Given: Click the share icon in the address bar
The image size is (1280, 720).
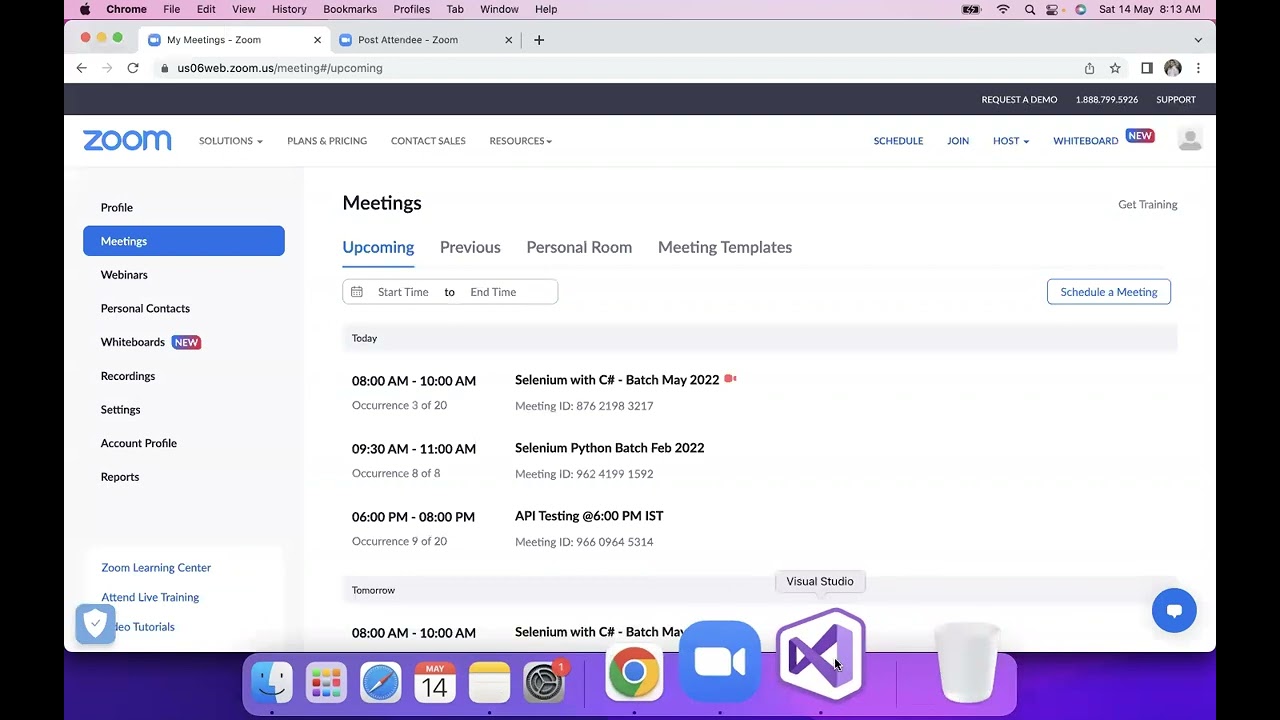Looking at the screenshot, I should 1089,68.
